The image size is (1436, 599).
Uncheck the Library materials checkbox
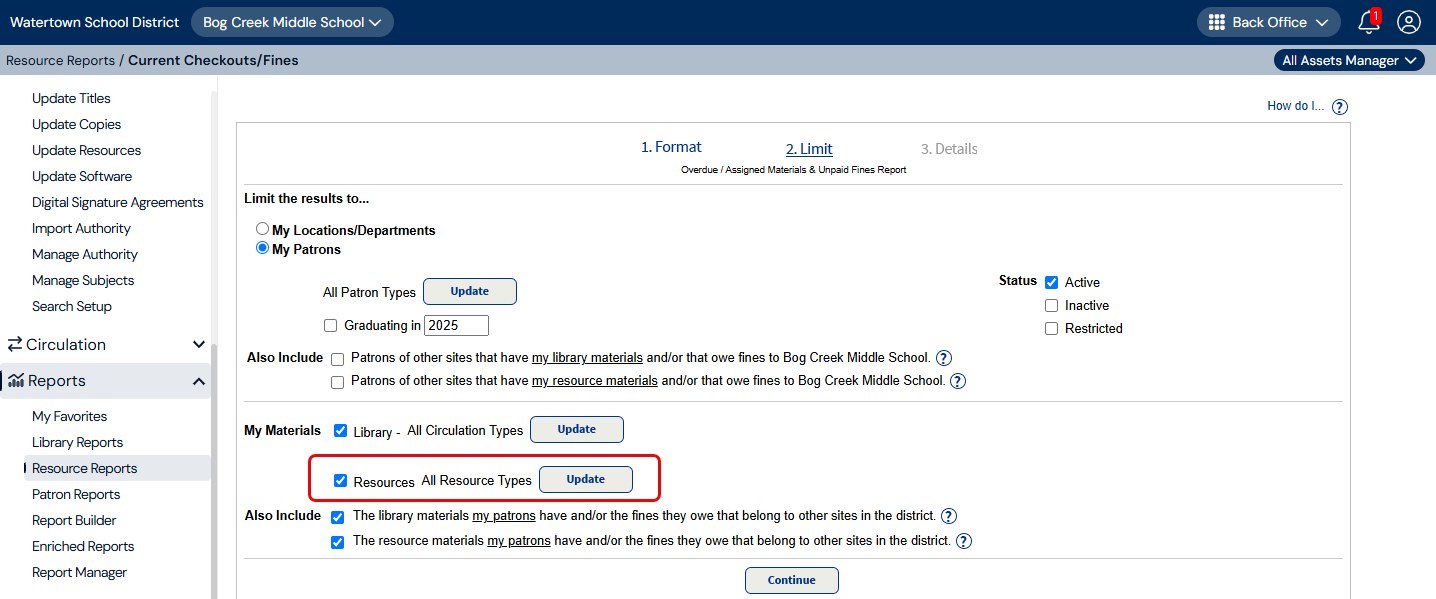click(340, 431)
